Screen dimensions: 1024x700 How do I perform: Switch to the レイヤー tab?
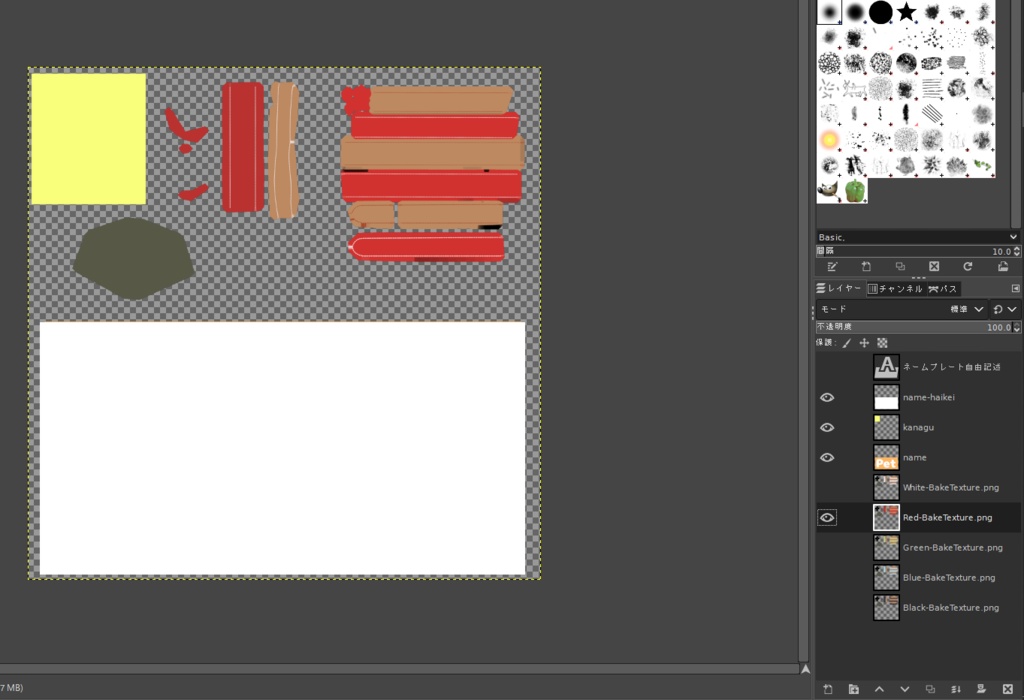(x=839, y=288)
